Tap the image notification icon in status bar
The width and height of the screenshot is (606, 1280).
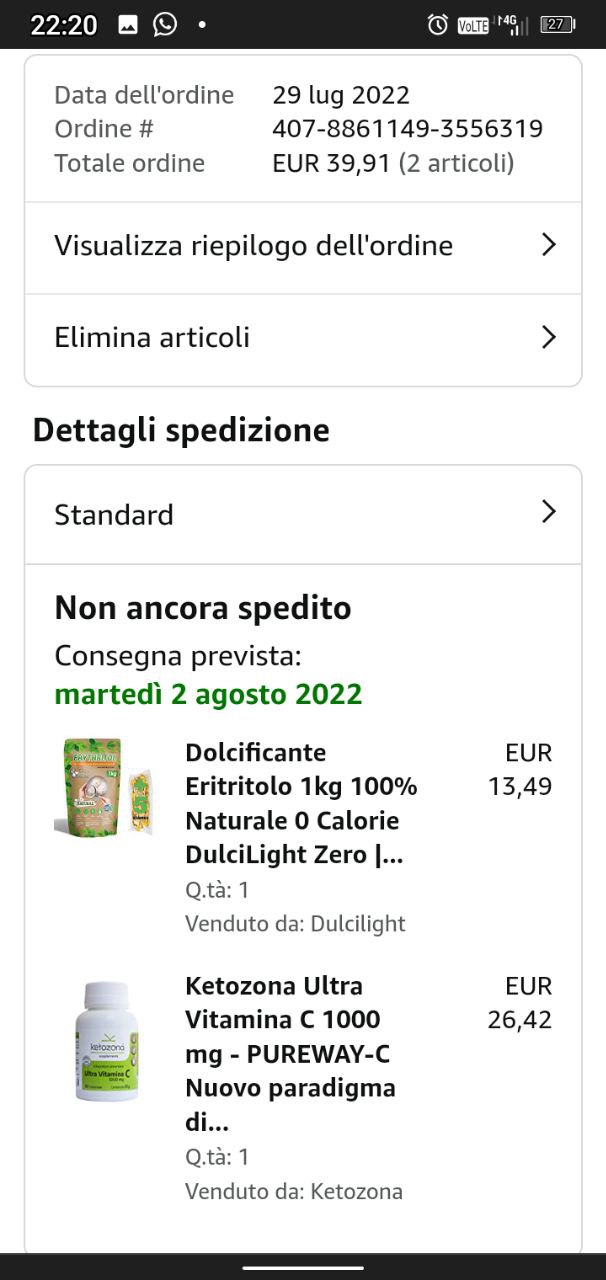click(128, 25)
